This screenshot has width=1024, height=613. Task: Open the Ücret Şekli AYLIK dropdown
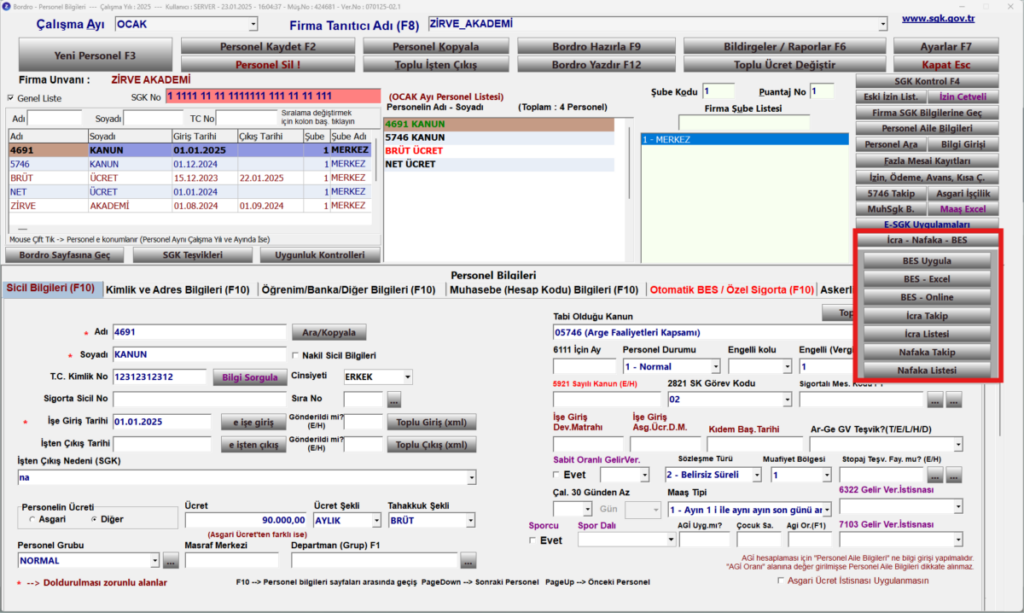(x=376, y=521)
